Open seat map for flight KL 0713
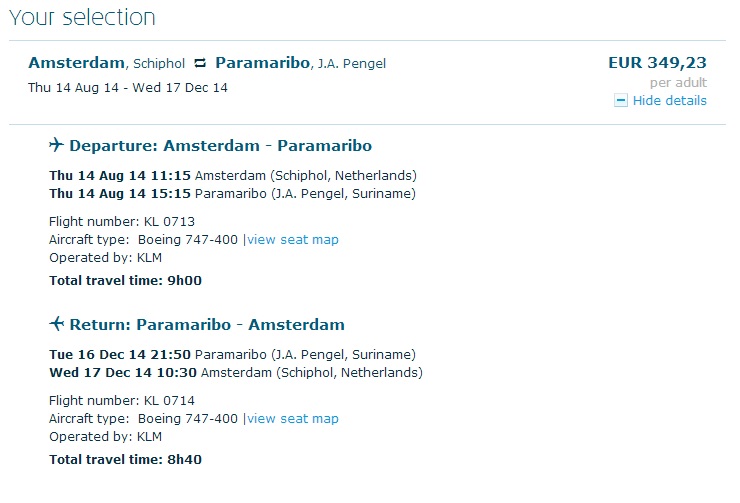This screenshot has width=740, height=503. click(x=293, y=240)
